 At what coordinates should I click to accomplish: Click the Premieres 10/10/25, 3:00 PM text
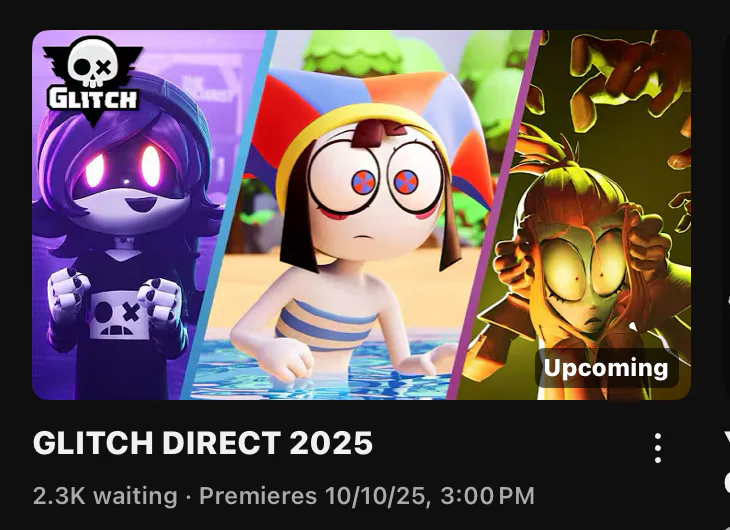pyautogui.click(x=367, y=496)
